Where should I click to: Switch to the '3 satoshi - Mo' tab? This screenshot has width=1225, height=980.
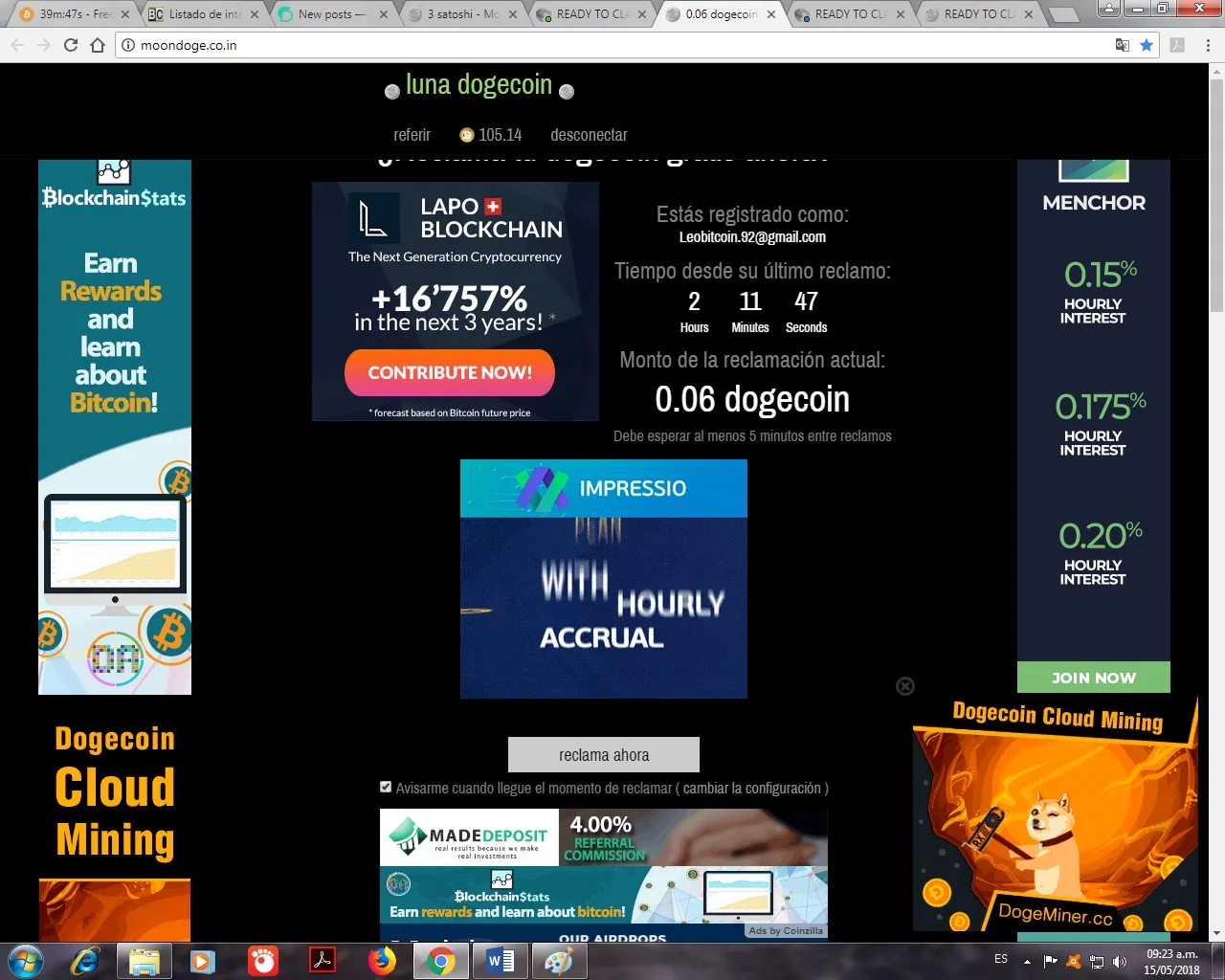[x=463, y=14]
